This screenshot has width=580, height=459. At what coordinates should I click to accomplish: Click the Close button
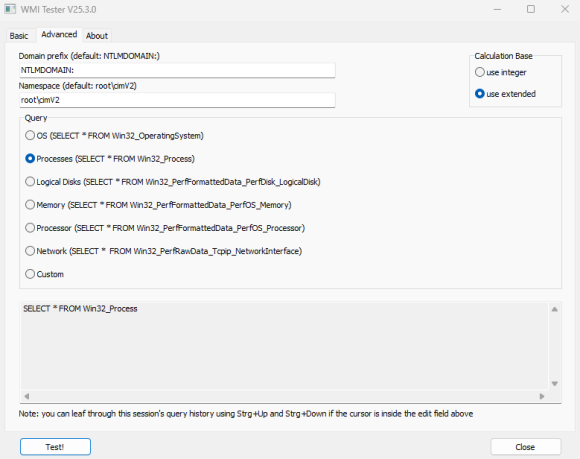point(526,447)
